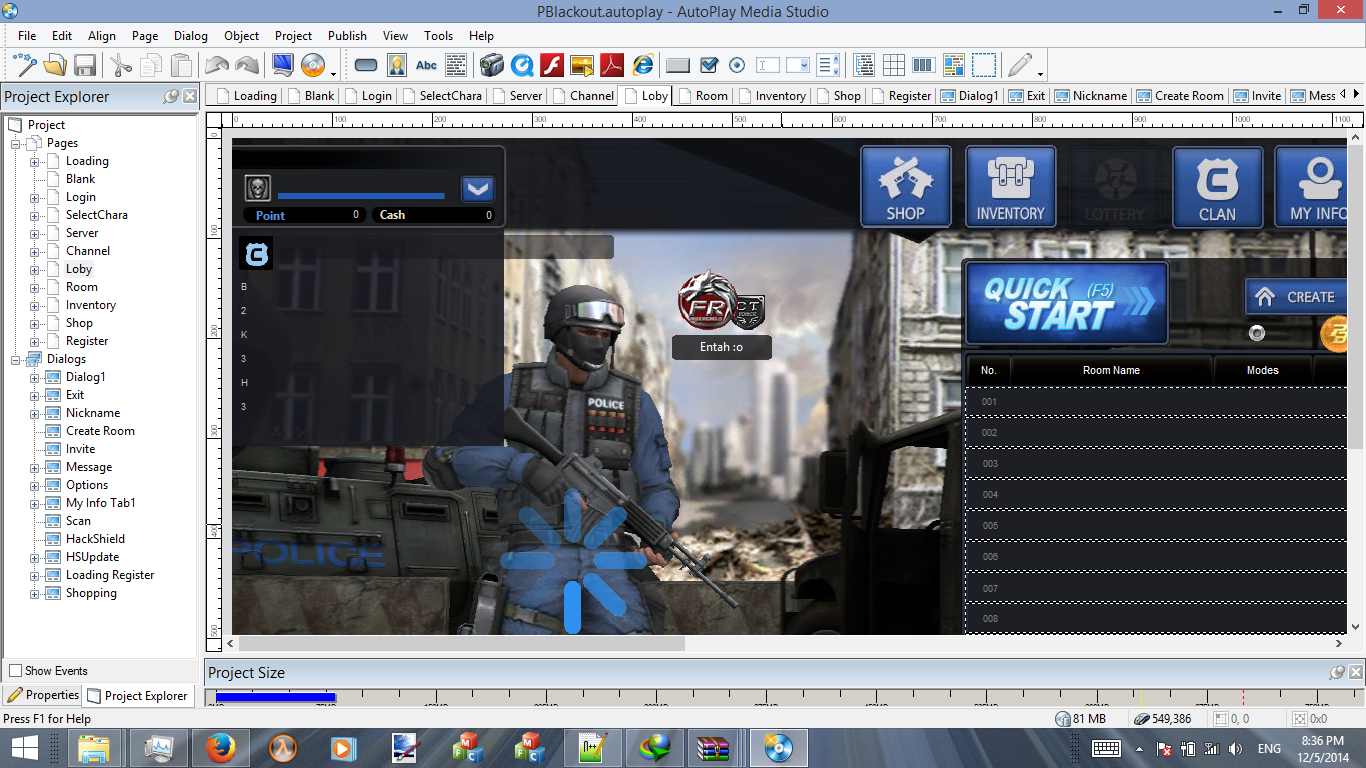Expand the Loading page tree node

click(35, 161)
